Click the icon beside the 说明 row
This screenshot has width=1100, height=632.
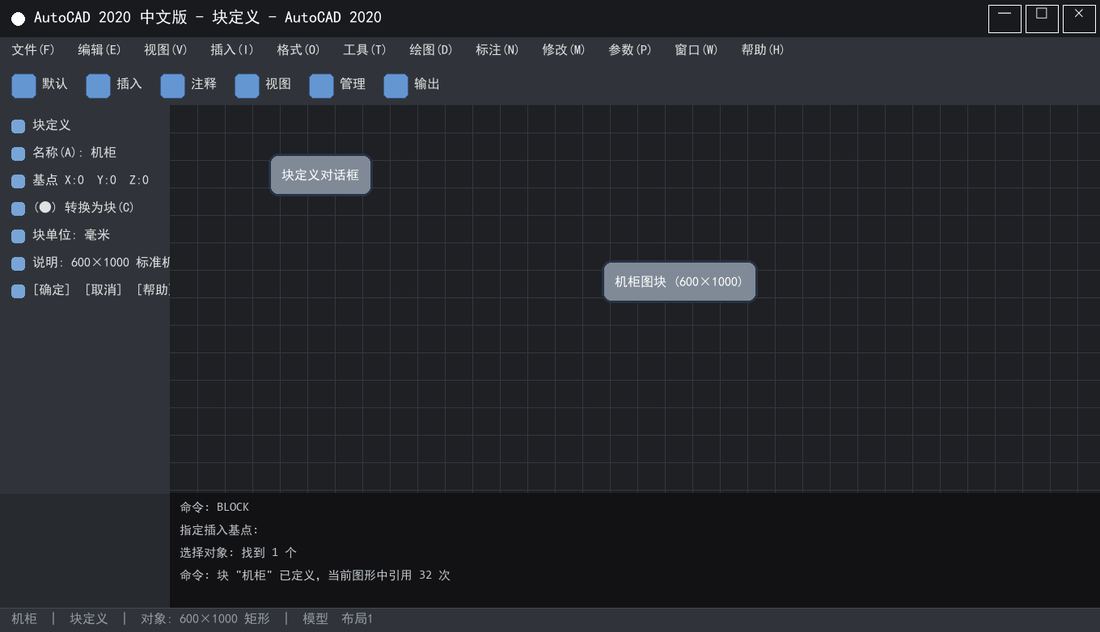pyautogui.click(x=18, y=263)
